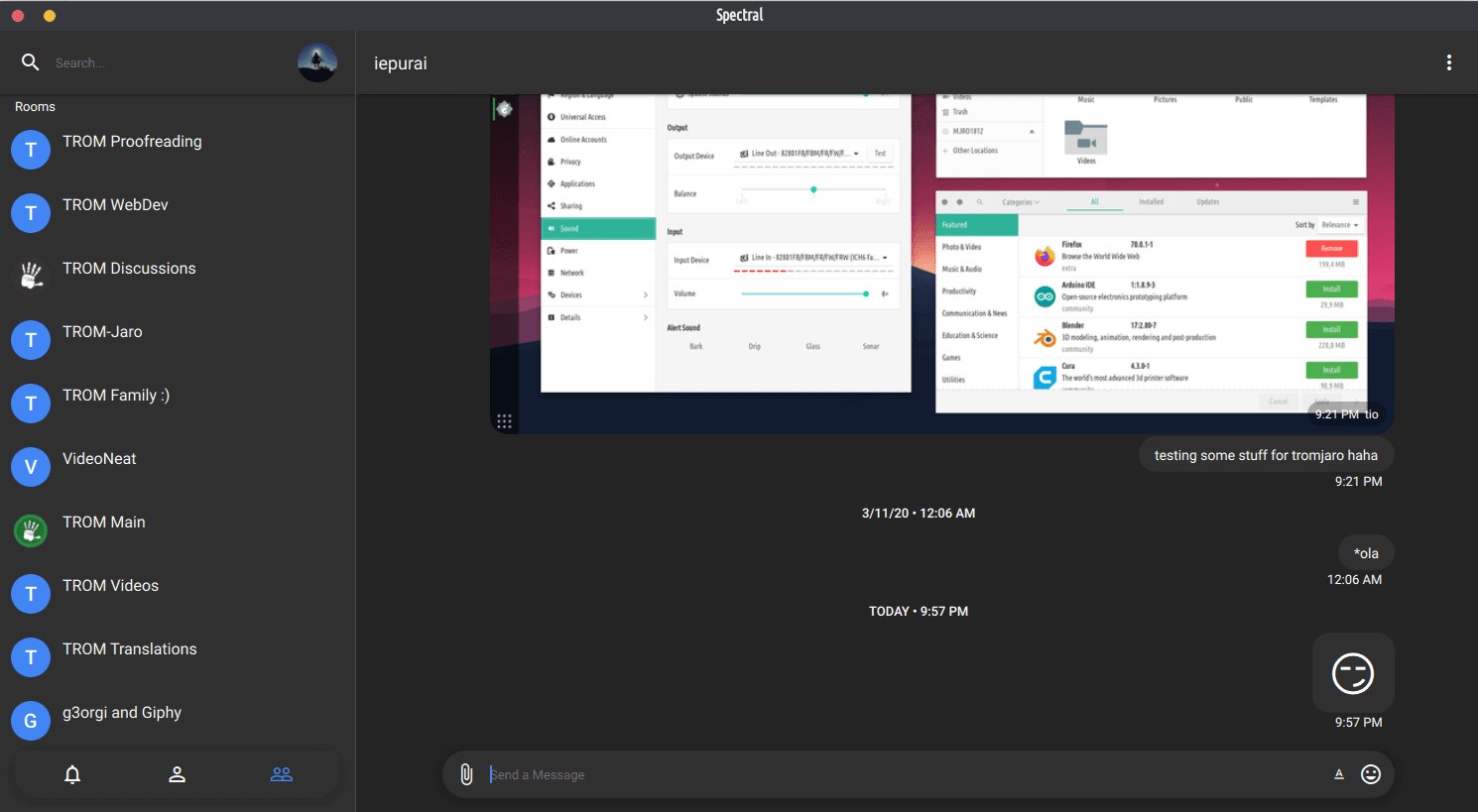Switch to the single person contacts tab
This screenshot has height=812, width=1478.
[x=177, y=774]
